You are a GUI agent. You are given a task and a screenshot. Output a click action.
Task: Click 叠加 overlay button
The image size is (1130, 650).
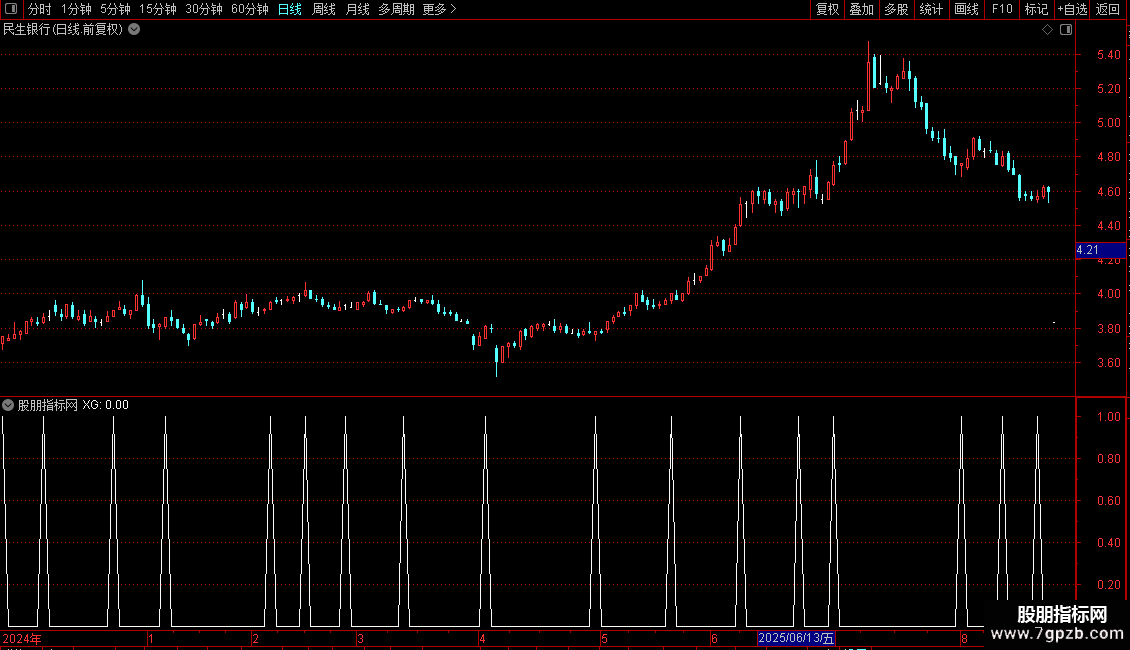coord(862,9)
